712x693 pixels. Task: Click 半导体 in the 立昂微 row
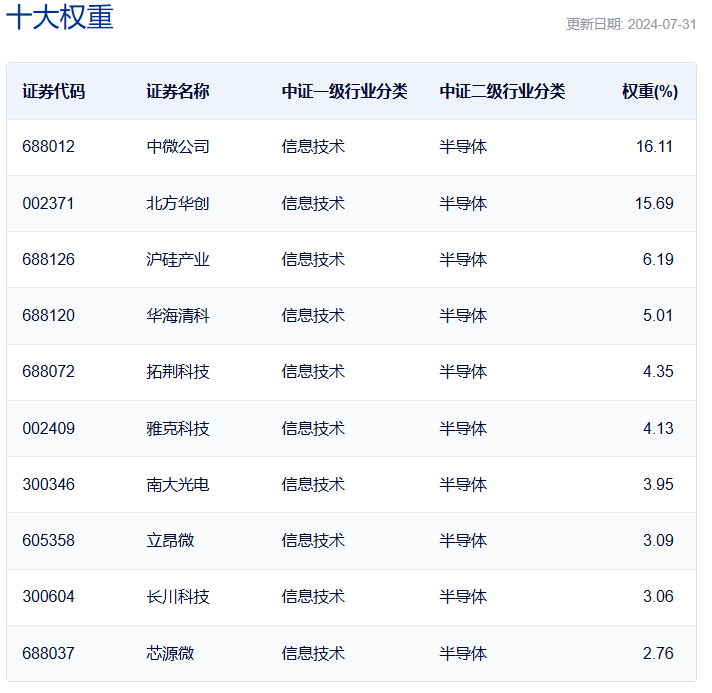(463, 540)
